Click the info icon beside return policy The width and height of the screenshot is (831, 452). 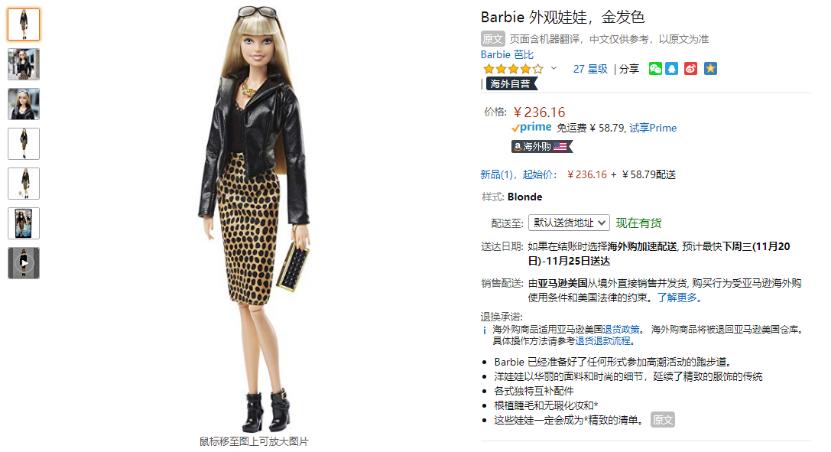[484, 330]
